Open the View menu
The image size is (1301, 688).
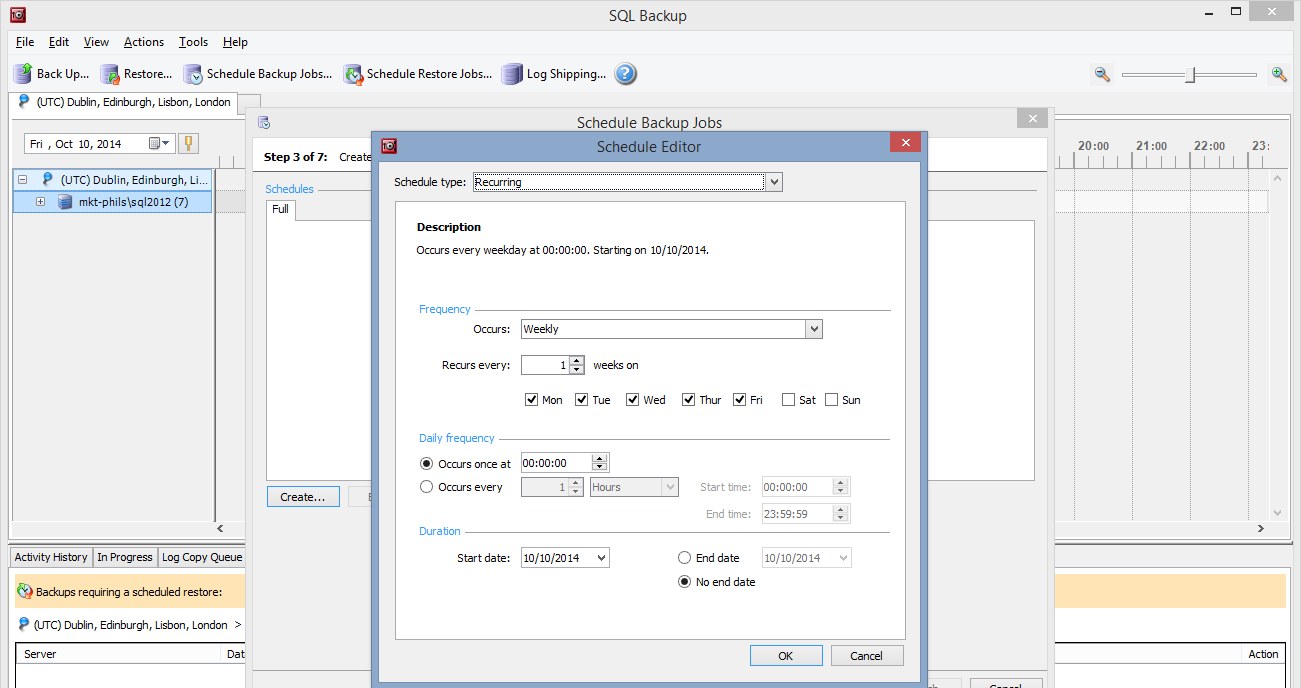click(x=96, y=42)
